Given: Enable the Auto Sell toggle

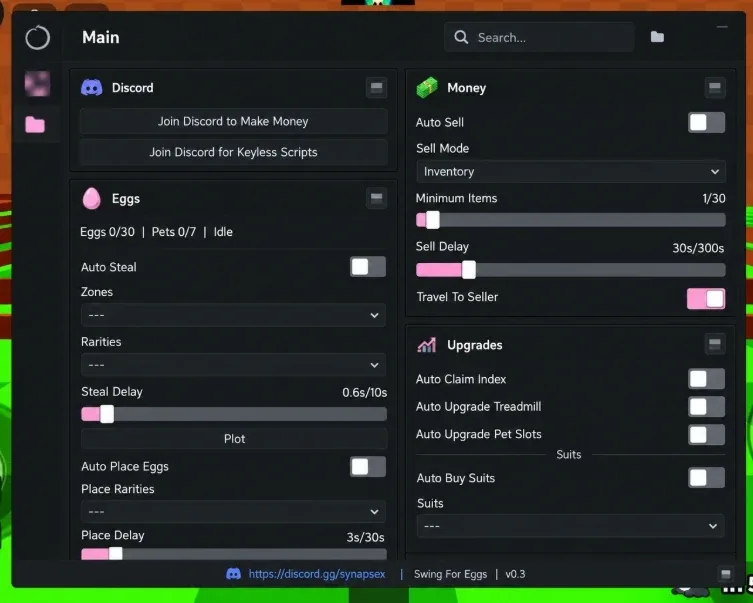Looking at the screenshot, I should coord(706,122).
